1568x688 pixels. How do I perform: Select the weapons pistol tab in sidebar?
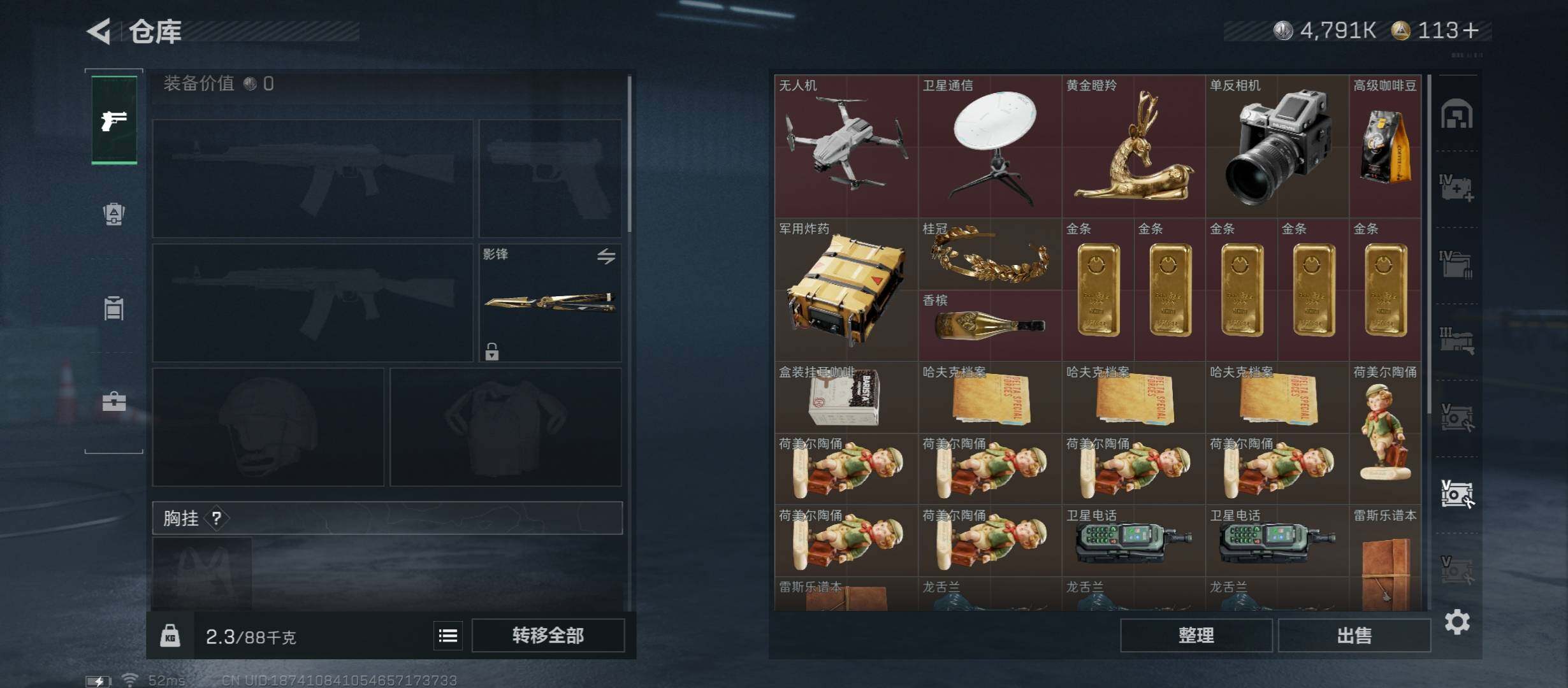tap(114, 120)
